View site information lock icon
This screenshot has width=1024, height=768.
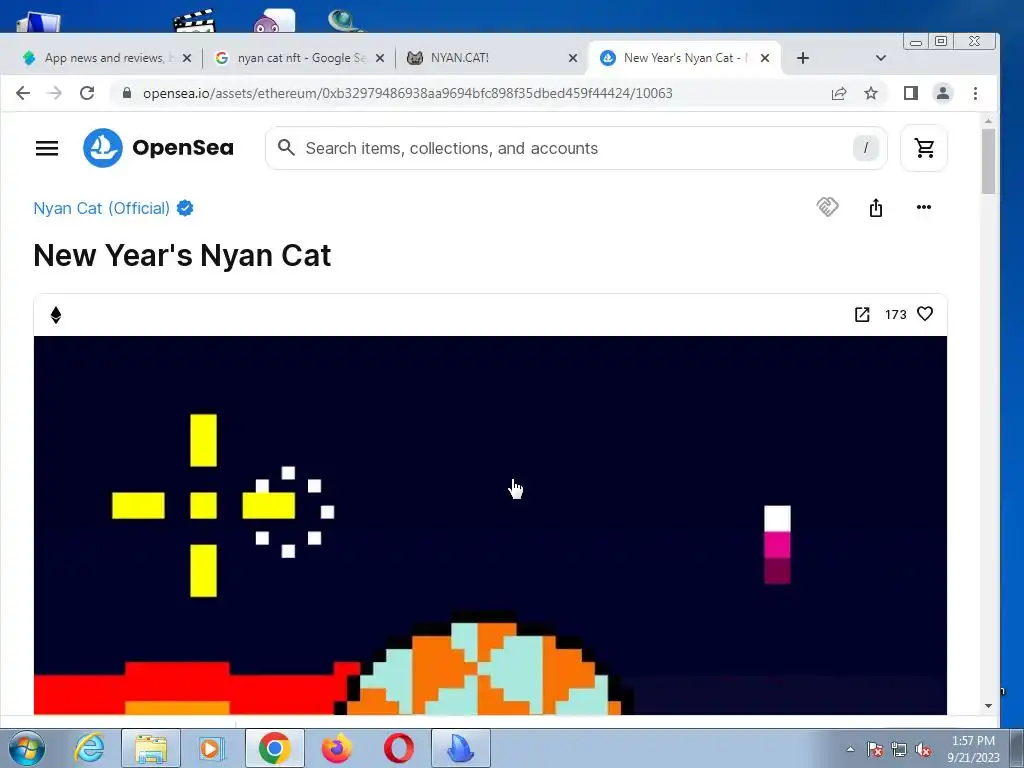pyautogui.click(x=127, y=93)
